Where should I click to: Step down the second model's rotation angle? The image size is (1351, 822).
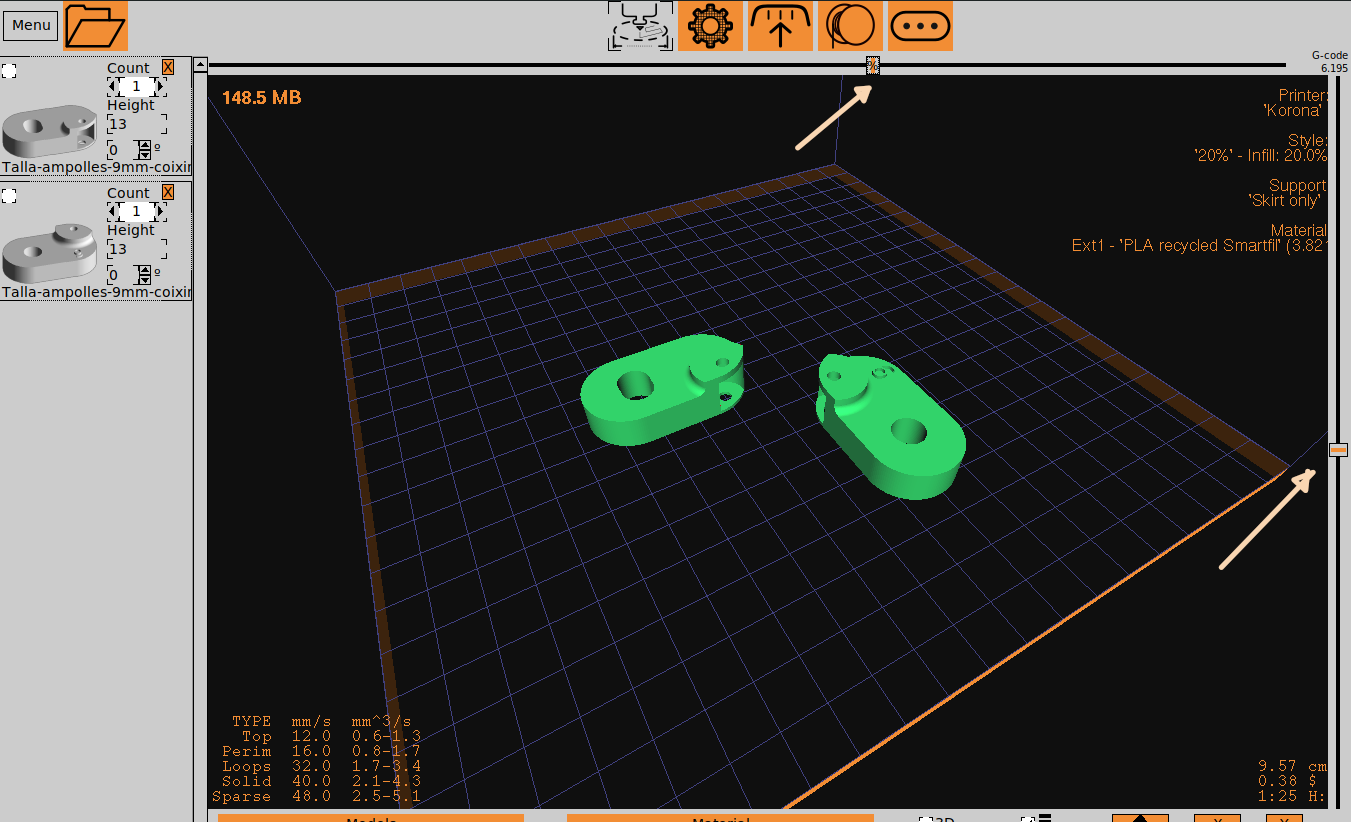144,280
